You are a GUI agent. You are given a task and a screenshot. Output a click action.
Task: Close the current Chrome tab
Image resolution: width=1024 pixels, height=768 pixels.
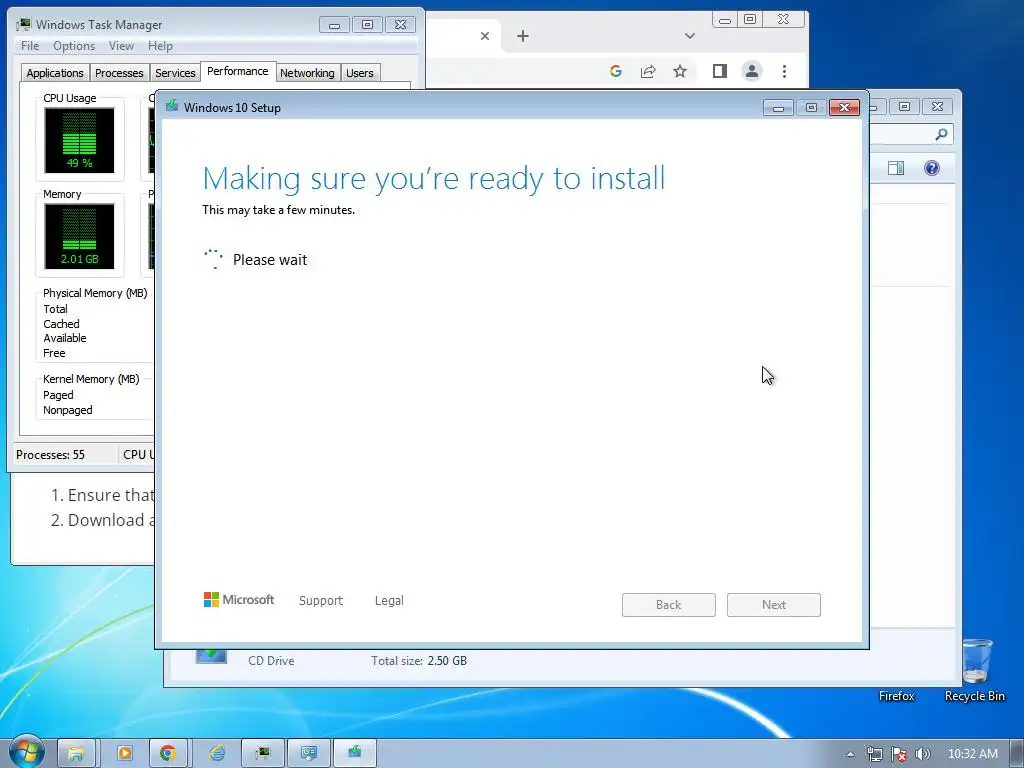click(485, 36)
